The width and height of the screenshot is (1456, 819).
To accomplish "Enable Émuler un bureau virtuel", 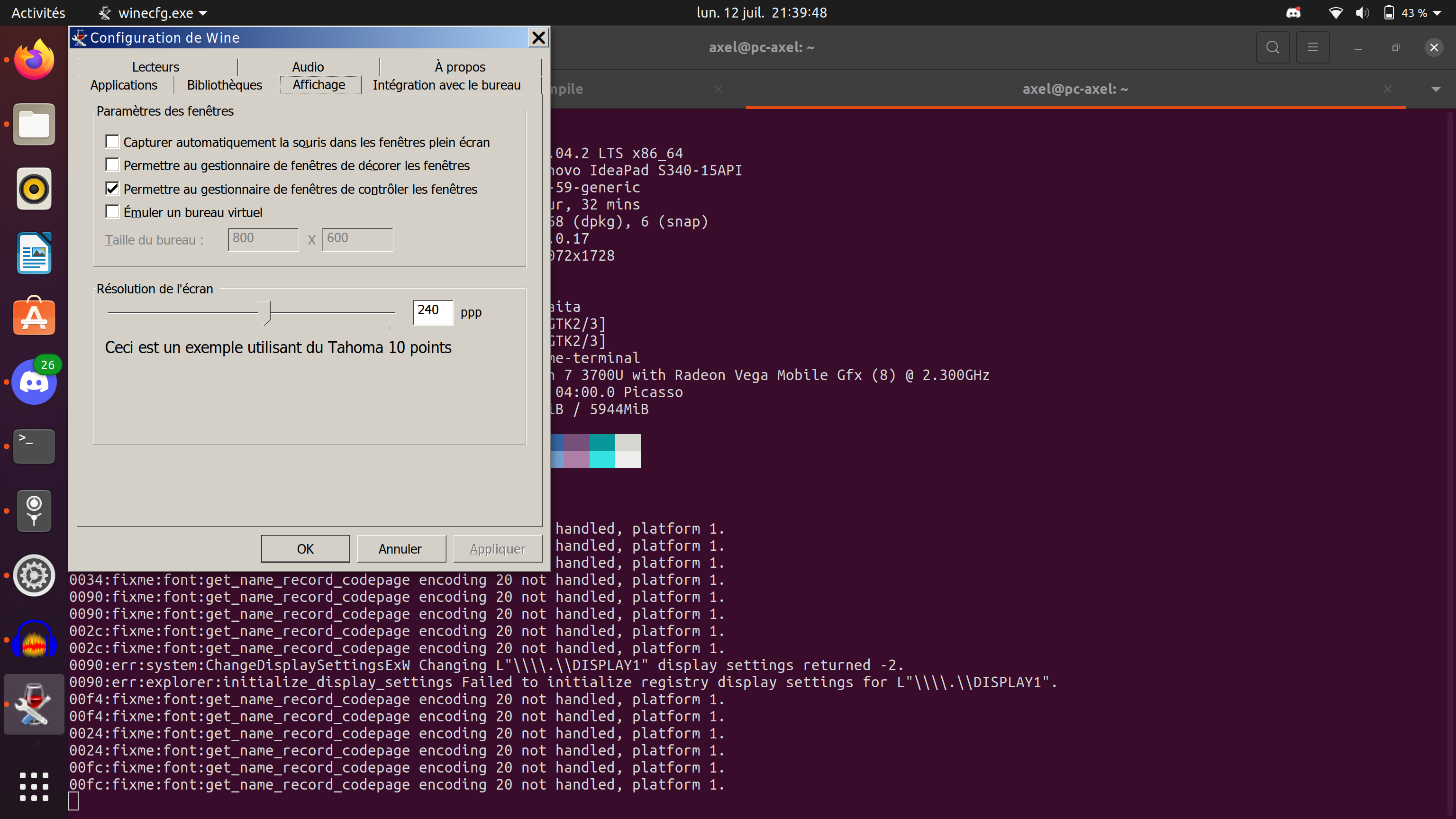I will pyautogui.click(x=112, y=212).
